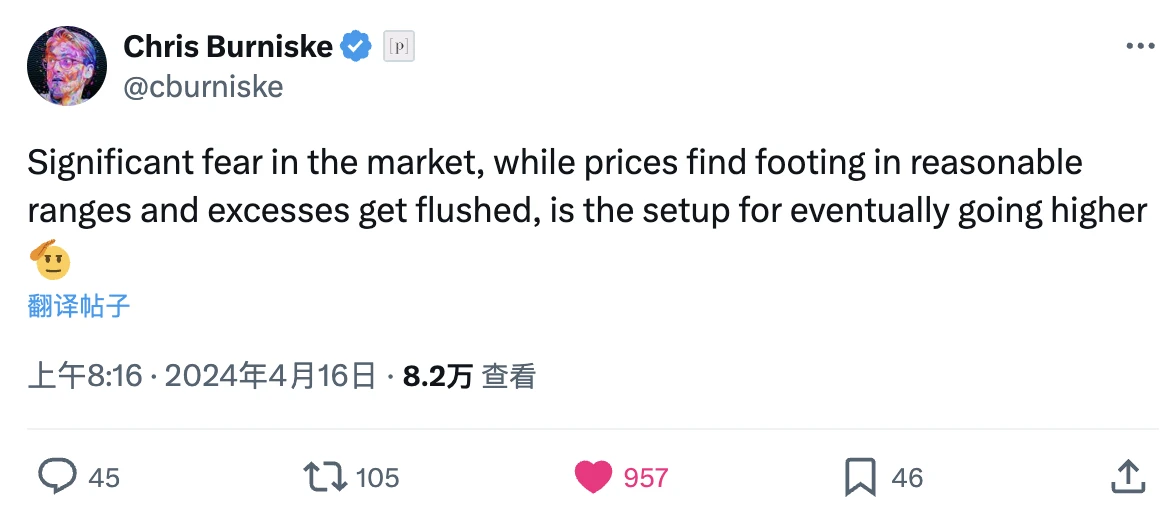Click the square affiliation badge beside name
The image size is (1176, 520).
(x=400, y=46)
